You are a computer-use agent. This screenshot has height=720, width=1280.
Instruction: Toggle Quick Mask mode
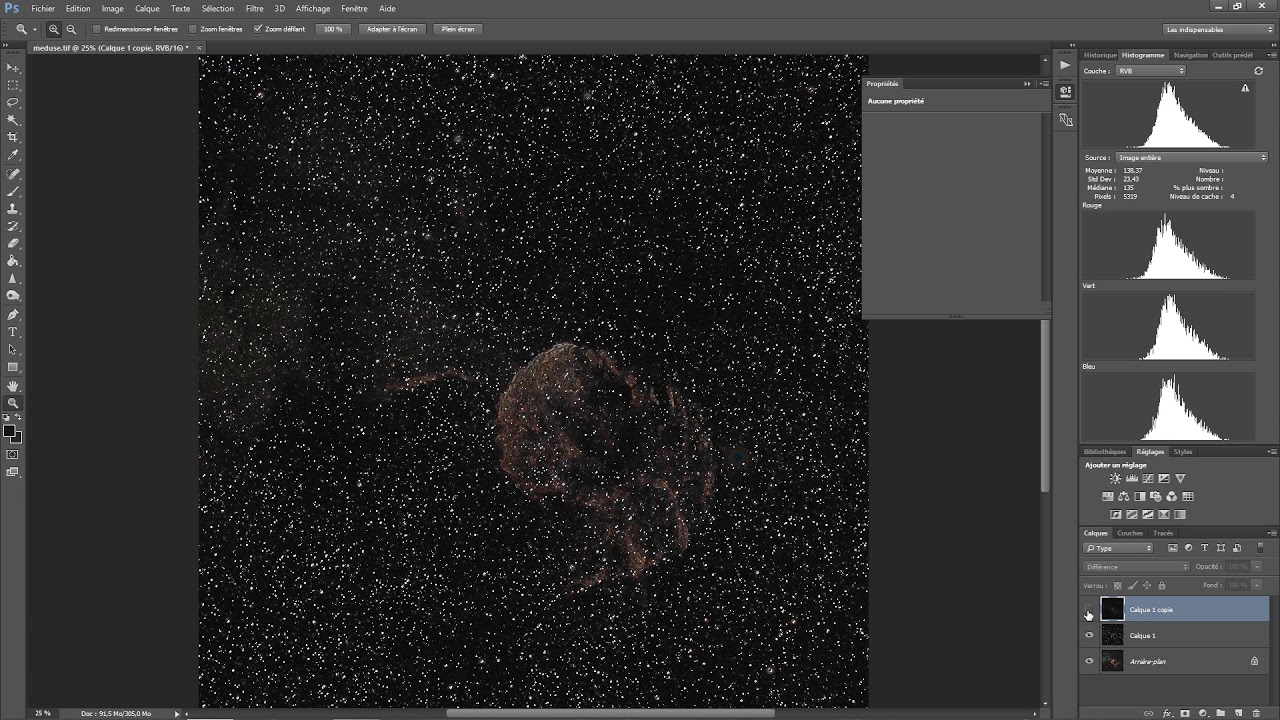click(13, 454)
